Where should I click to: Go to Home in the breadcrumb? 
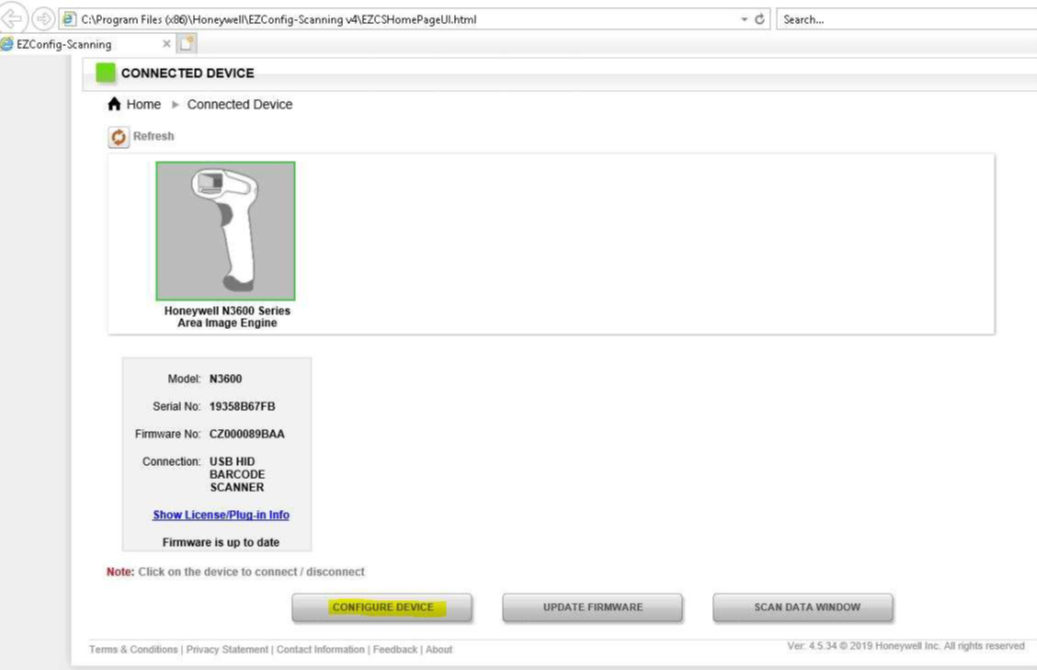[144, 105]
